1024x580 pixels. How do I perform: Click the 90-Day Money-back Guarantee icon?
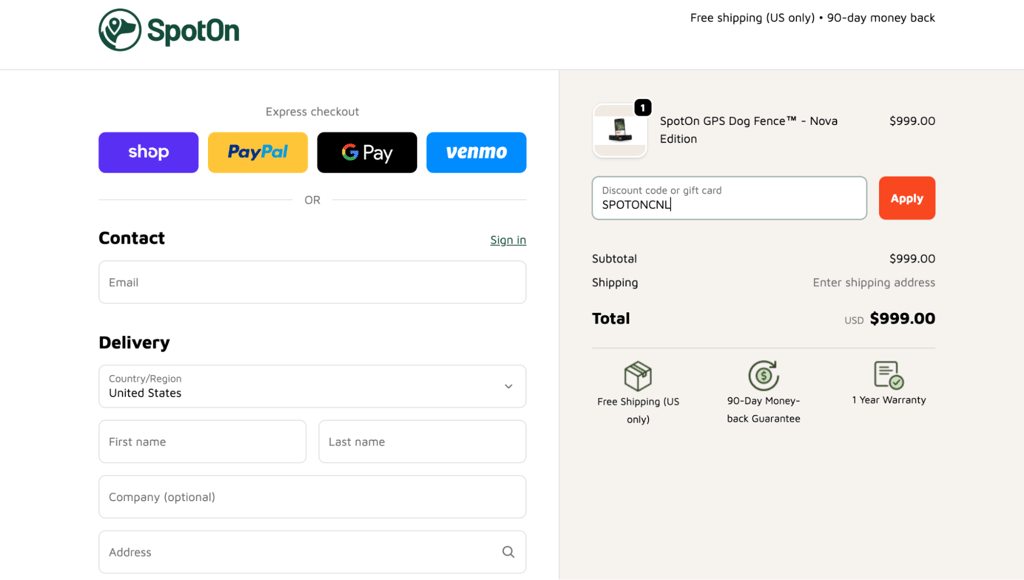click(x=763, y=376)
